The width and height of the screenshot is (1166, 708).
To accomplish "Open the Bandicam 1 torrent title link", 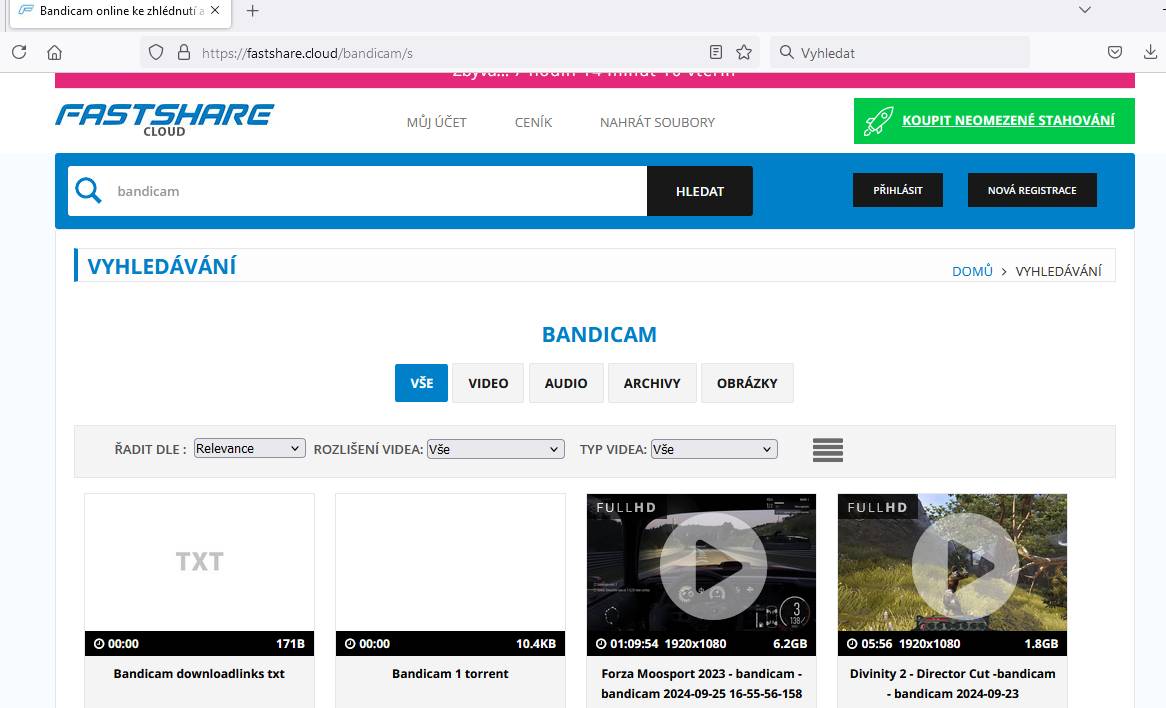I will pos(450,674).
